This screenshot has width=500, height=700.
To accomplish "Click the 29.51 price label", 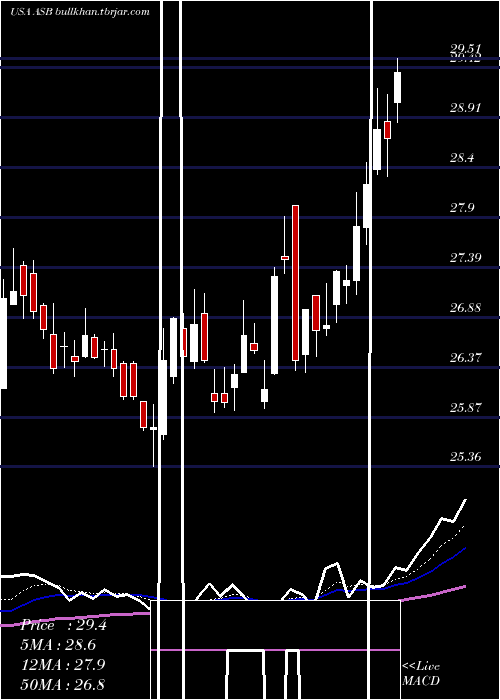I will (x=466, y=49).
